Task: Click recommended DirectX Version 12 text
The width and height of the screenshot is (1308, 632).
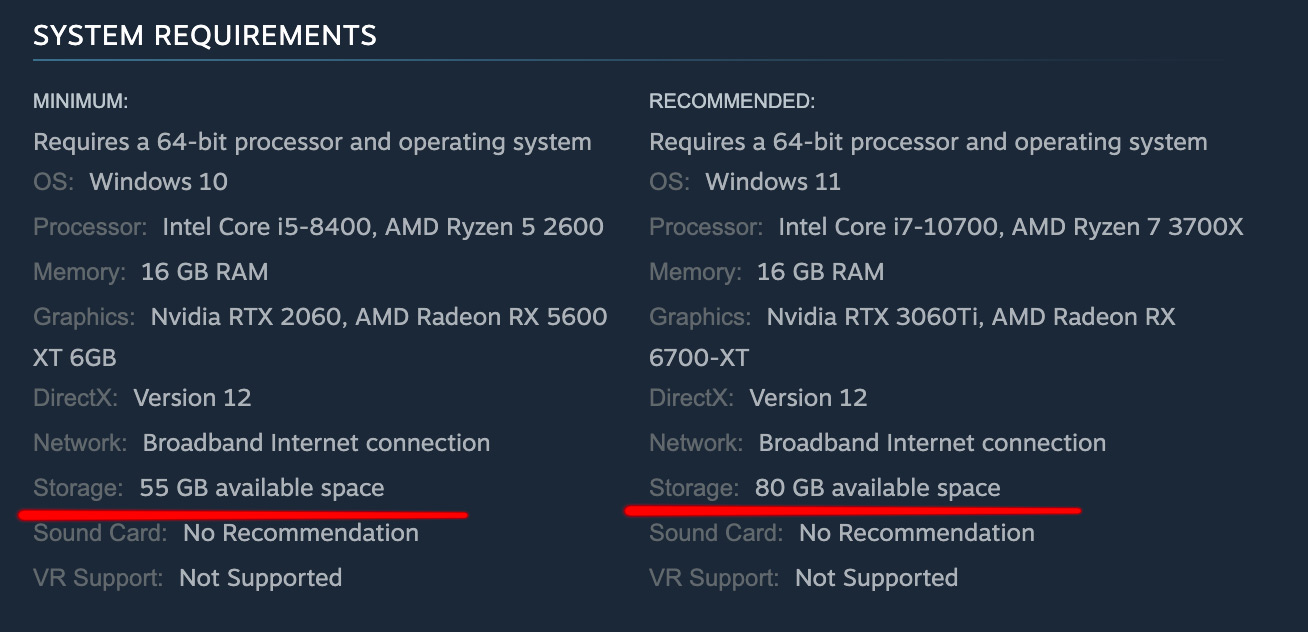Action: 808,398
